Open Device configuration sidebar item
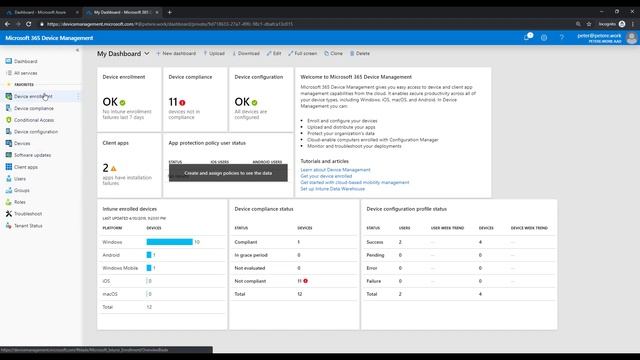 pos(36,132)
